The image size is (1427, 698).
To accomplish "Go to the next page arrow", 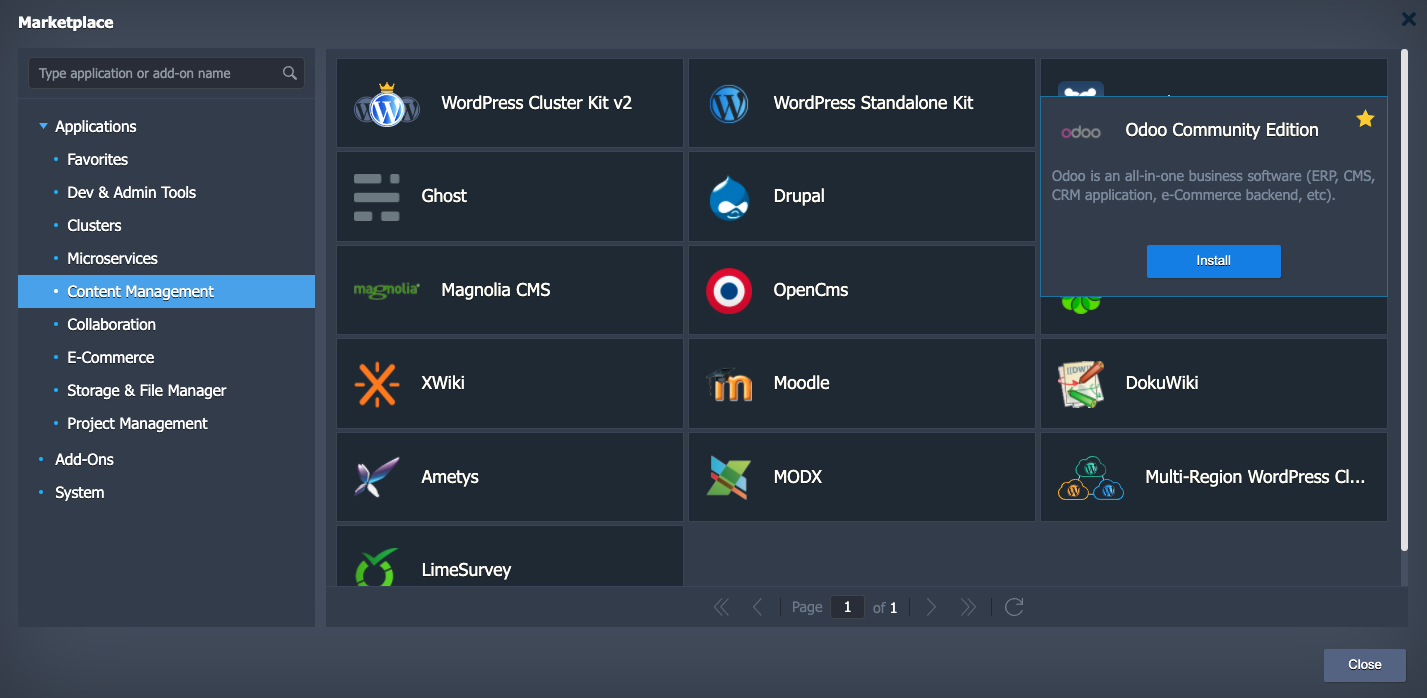I will (931, 607).
